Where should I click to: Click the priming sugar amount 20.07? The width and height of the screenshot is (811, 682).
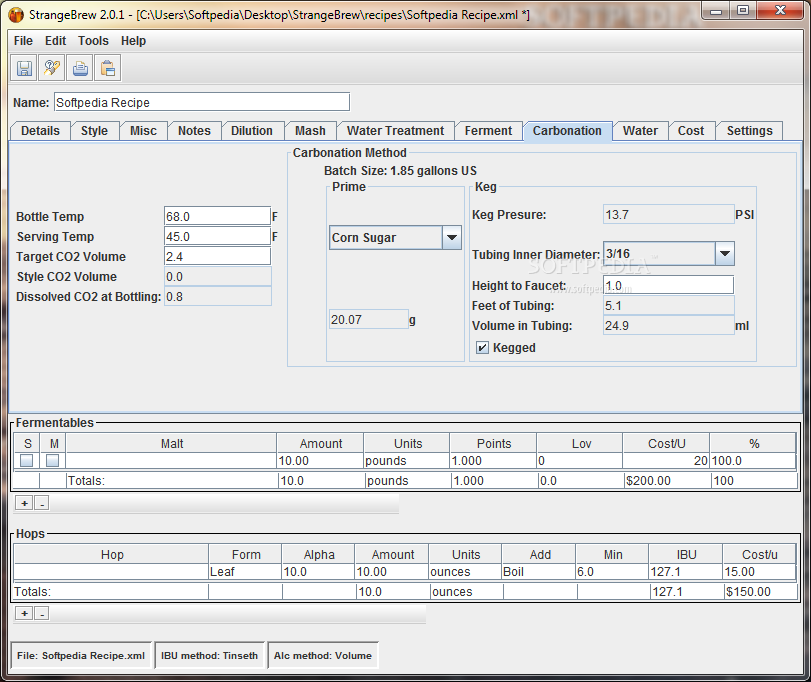[368, 320]
